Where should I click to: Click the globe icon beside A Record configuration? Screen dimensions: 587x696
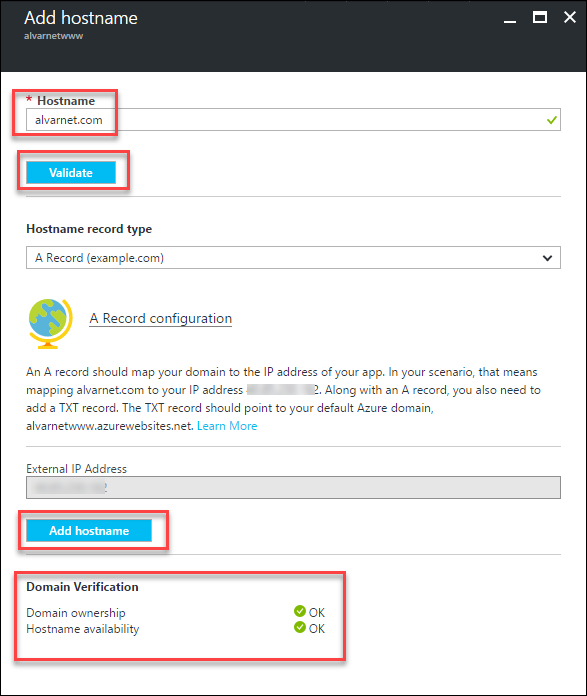click(x=50, y=324)
